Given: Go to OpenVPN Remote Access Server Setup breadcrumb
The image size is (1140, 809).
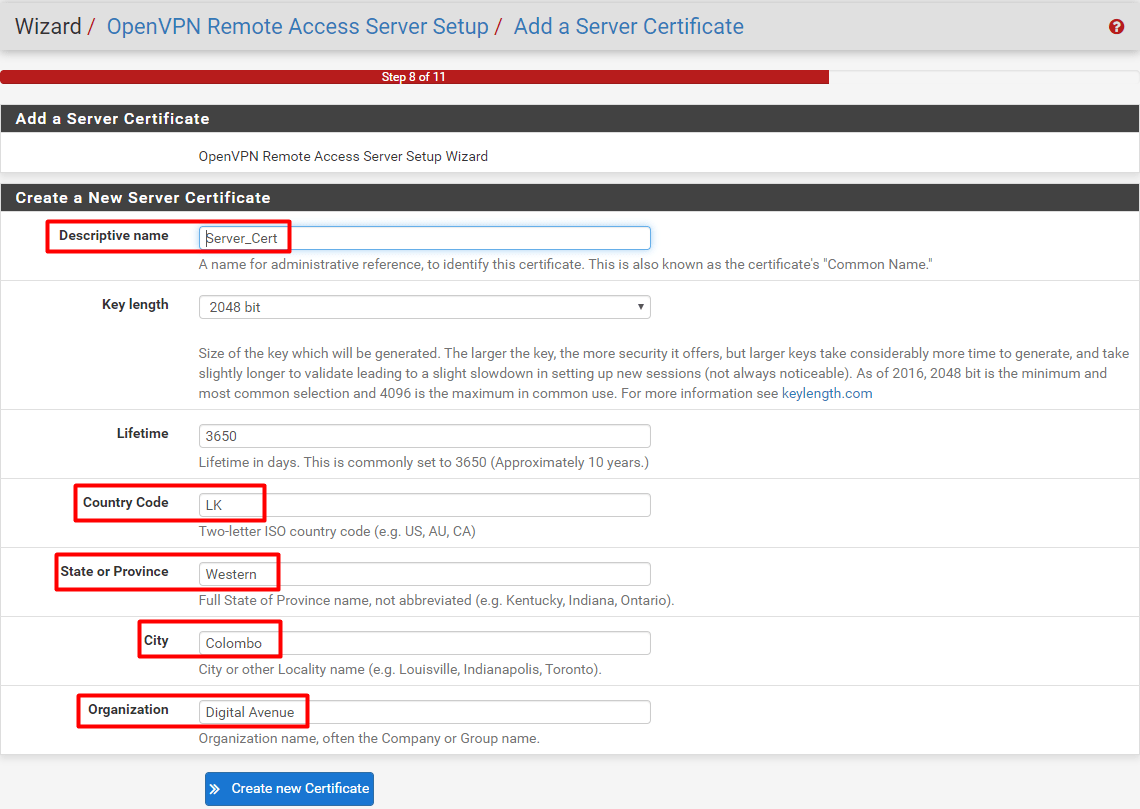Looking at the screenshot, I should click(x=297, y=27).
